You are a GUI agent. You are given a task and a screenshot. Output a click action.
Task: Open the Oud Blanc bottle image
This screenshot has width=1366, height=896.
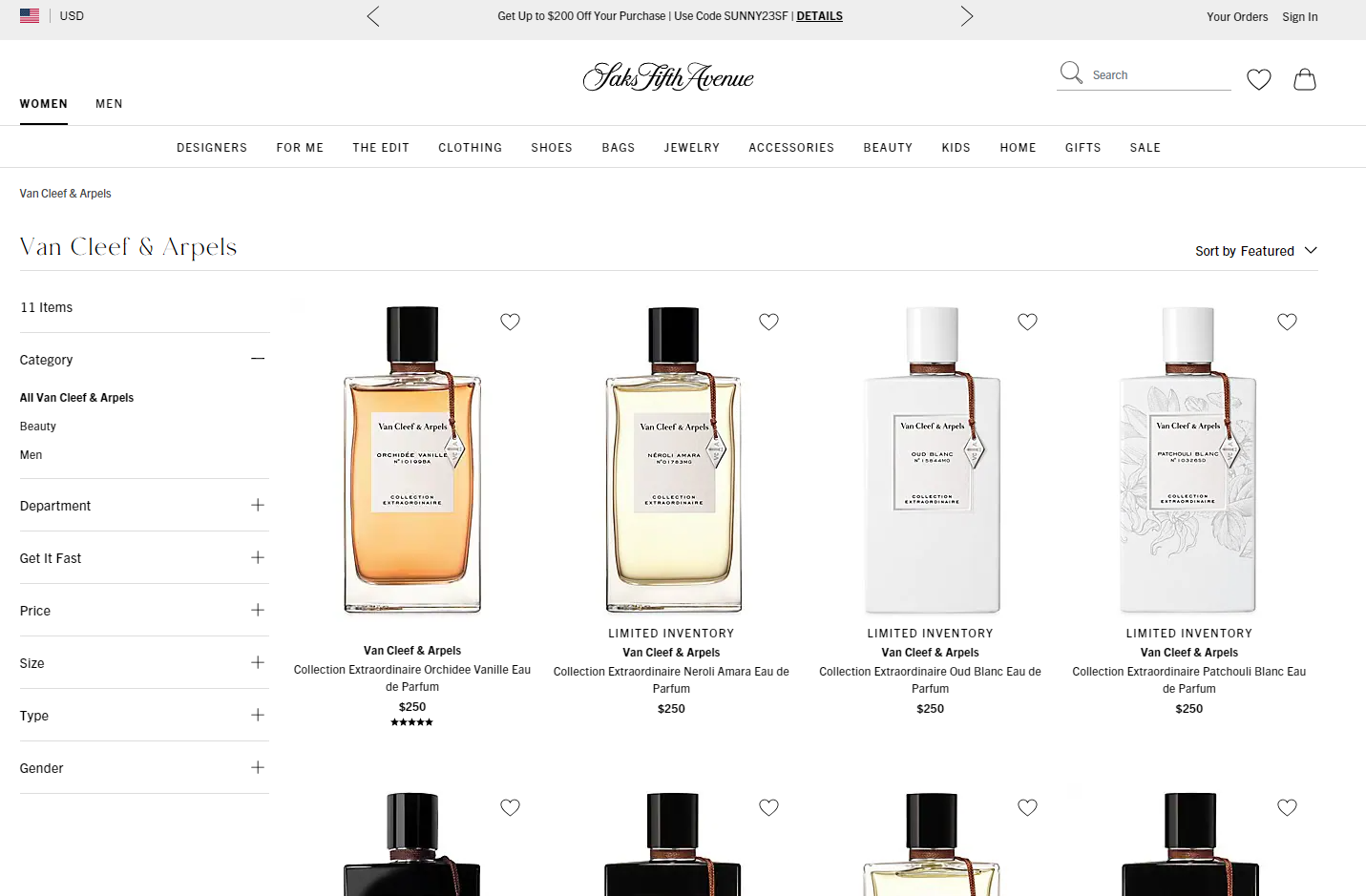point(932,460)
